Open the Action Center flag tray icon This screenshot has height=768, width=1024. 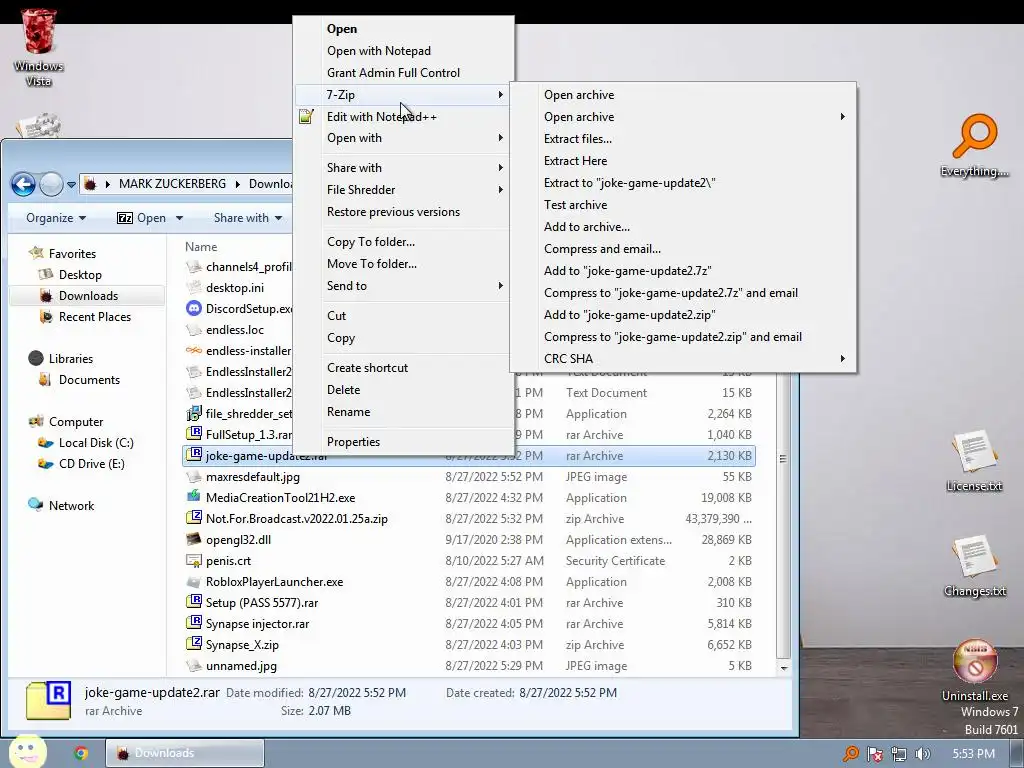pos(874,754)
